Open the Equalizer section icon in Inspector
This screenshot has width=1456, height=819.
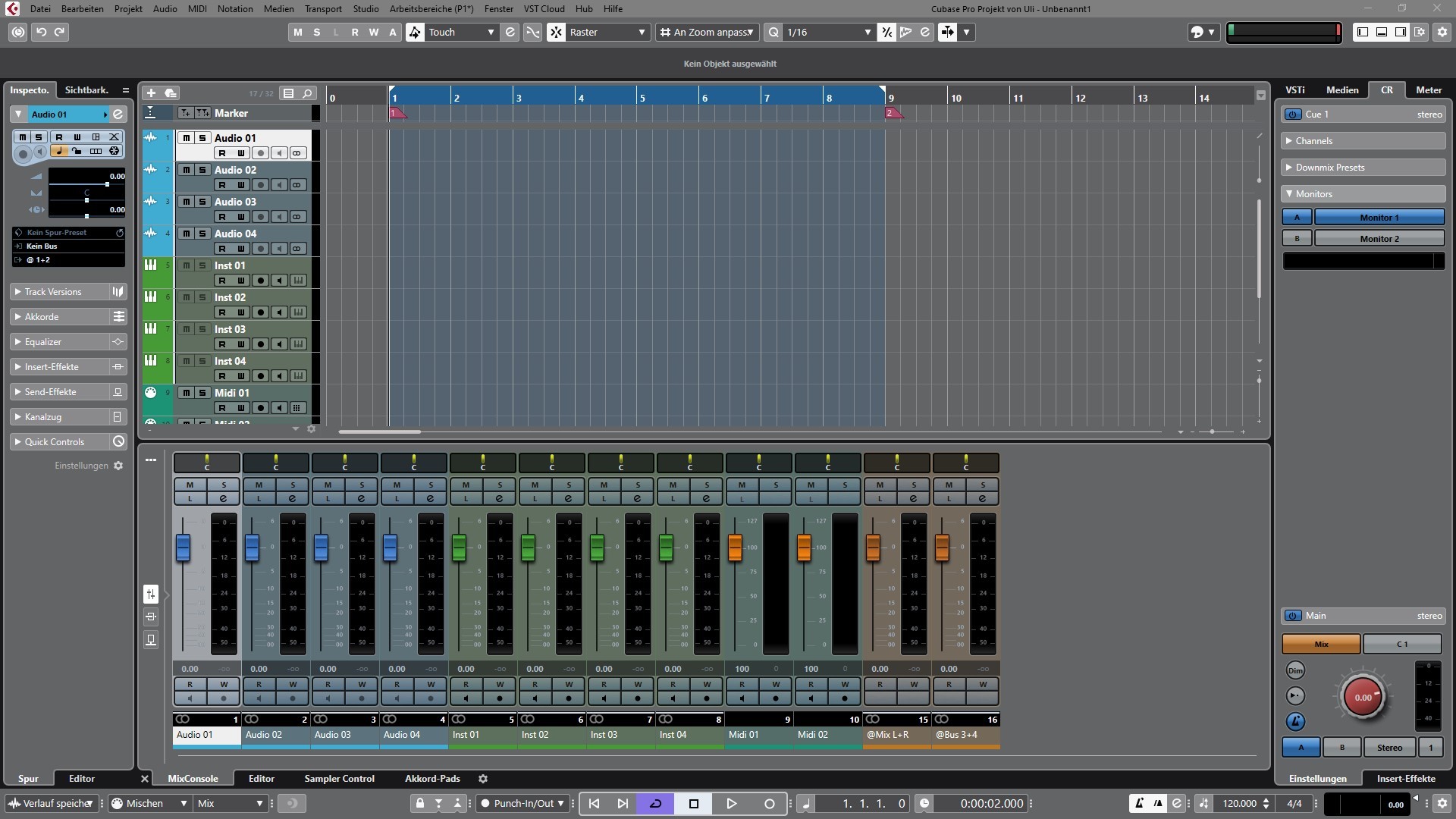coord(118,342)
